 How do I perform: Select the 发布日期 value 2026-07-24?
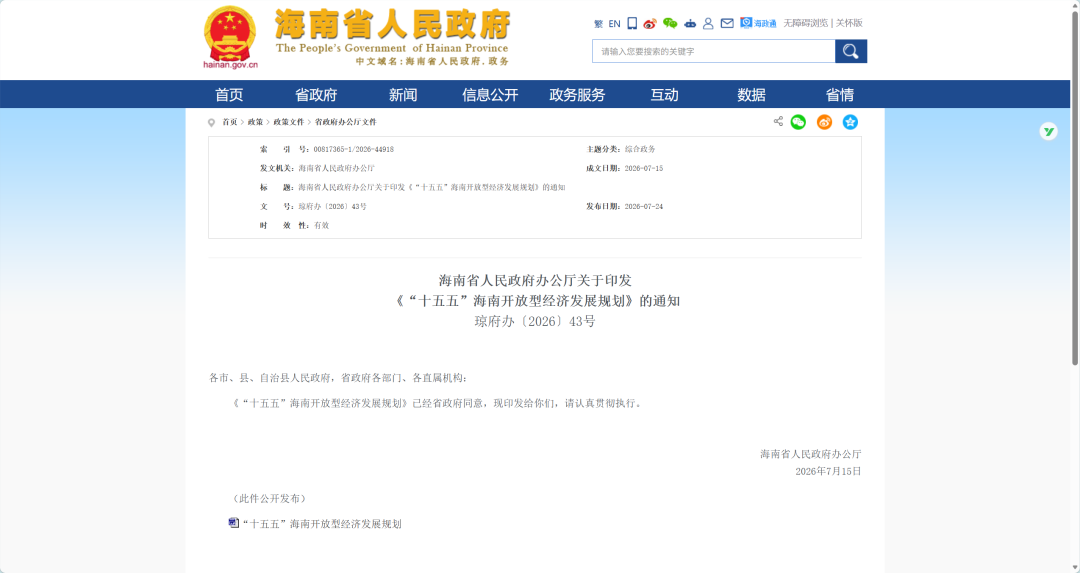644,207
